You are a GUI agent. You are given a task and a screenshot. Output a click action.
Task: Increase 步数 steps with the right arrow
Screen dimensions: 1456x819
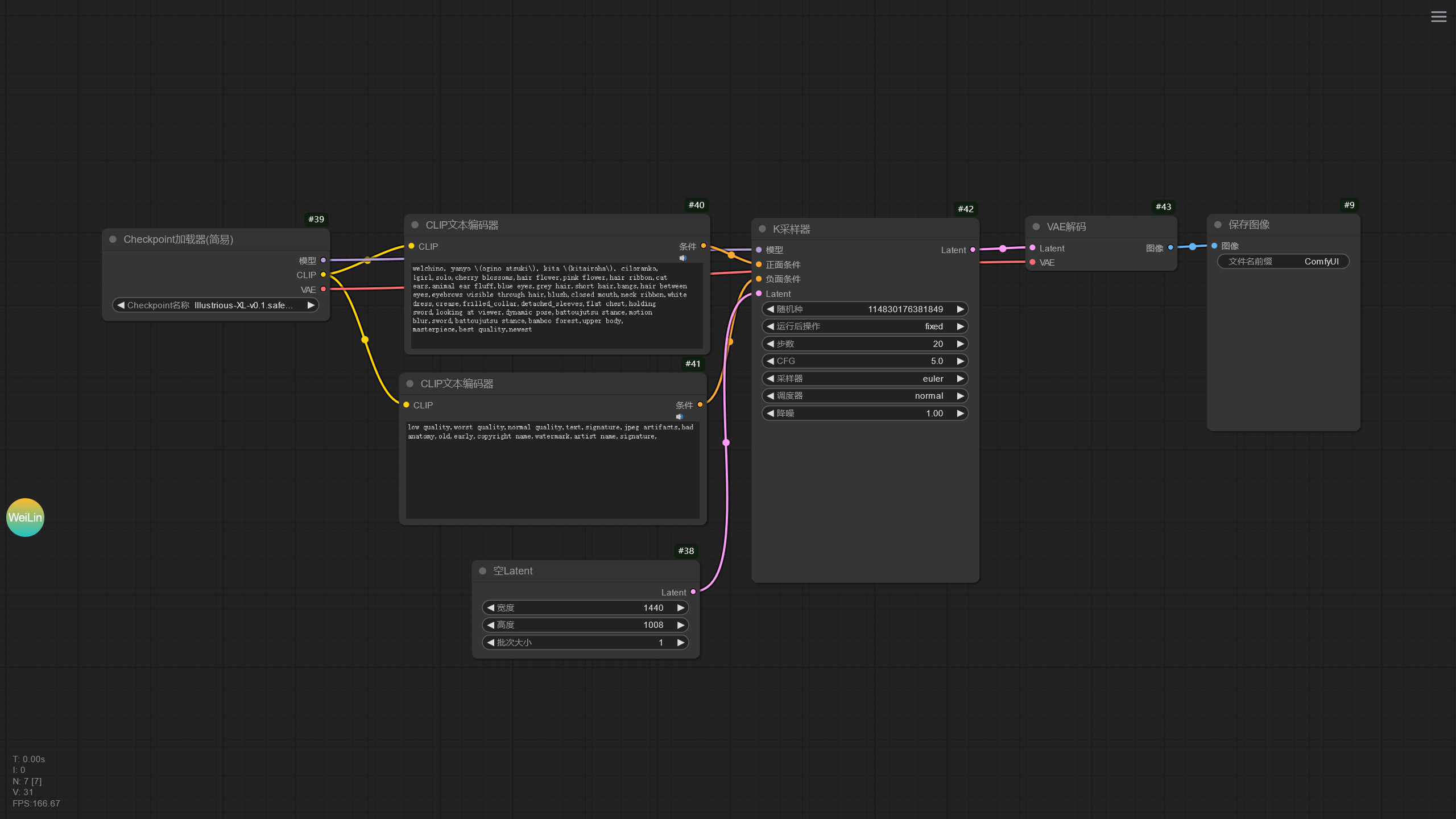pyautogui.click(x=960, y=344)
